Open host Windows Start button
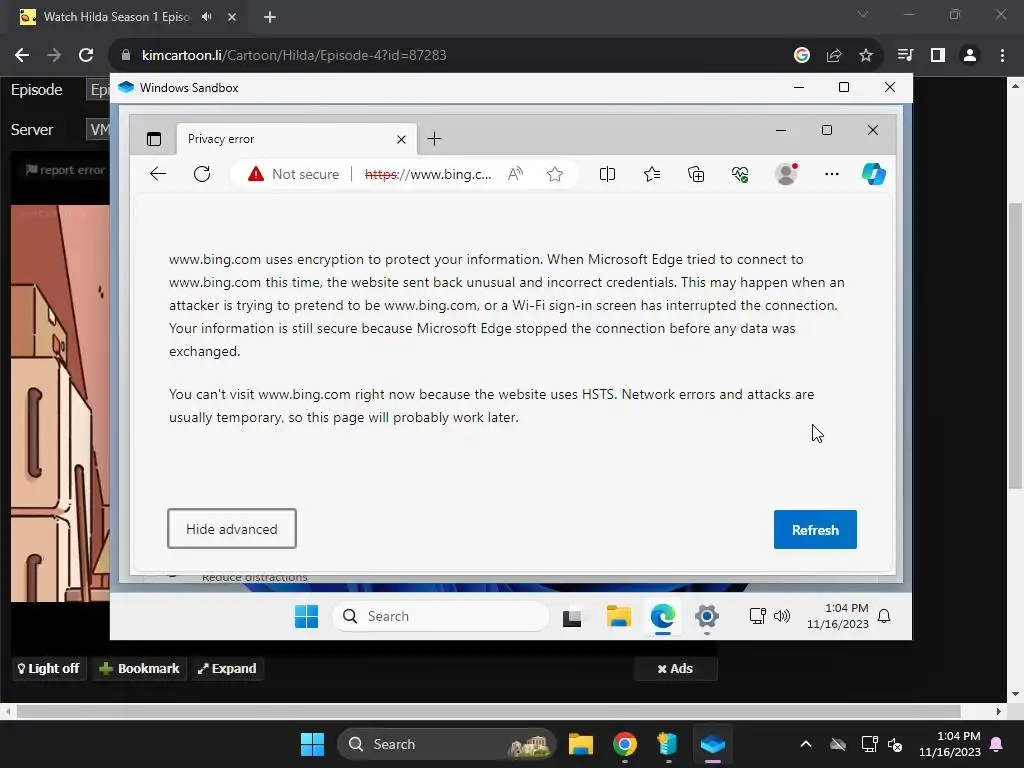 pos(312,744)
